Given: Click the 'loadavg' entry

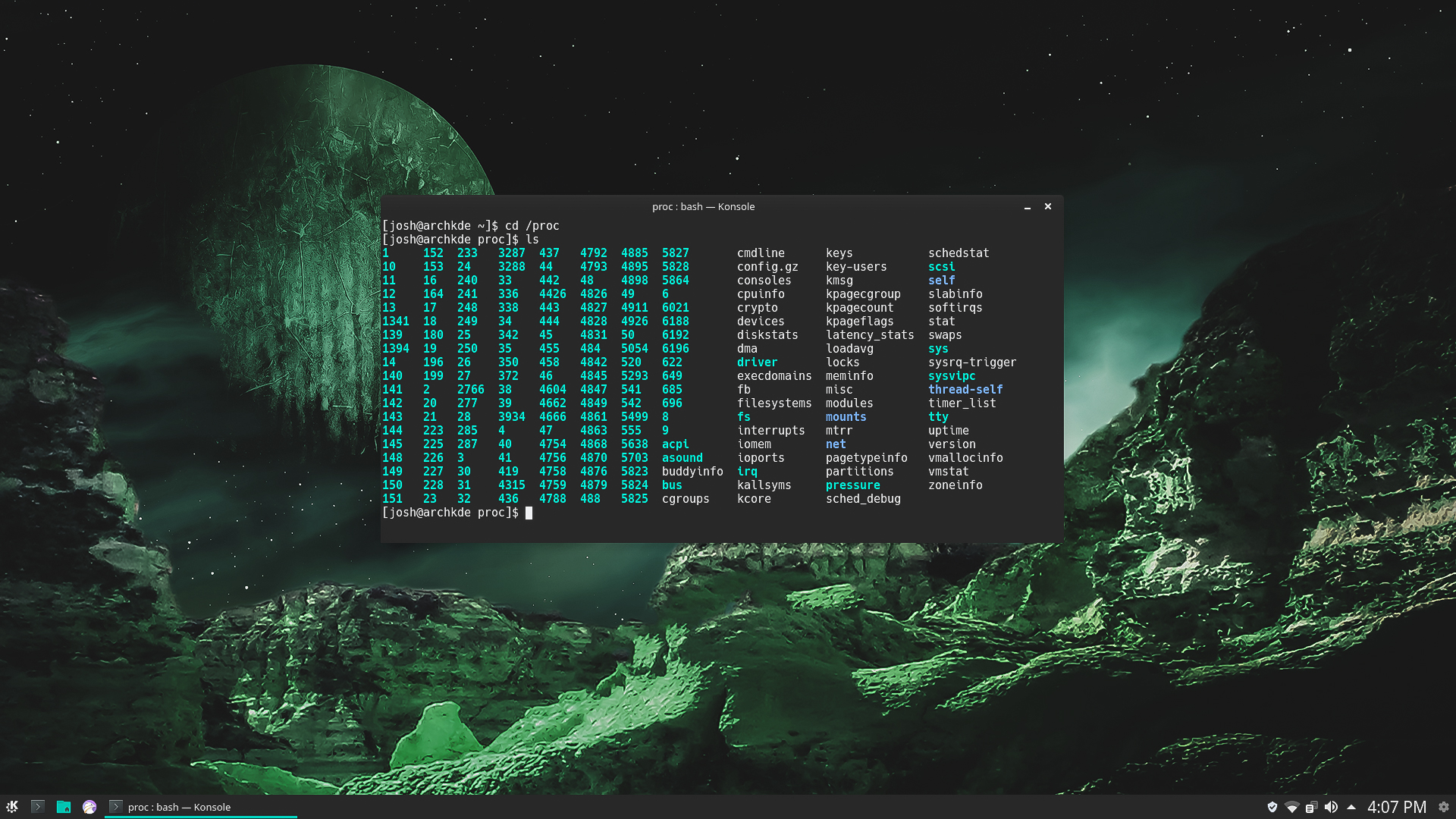Looking at the screenshot, I should [849, 349].
